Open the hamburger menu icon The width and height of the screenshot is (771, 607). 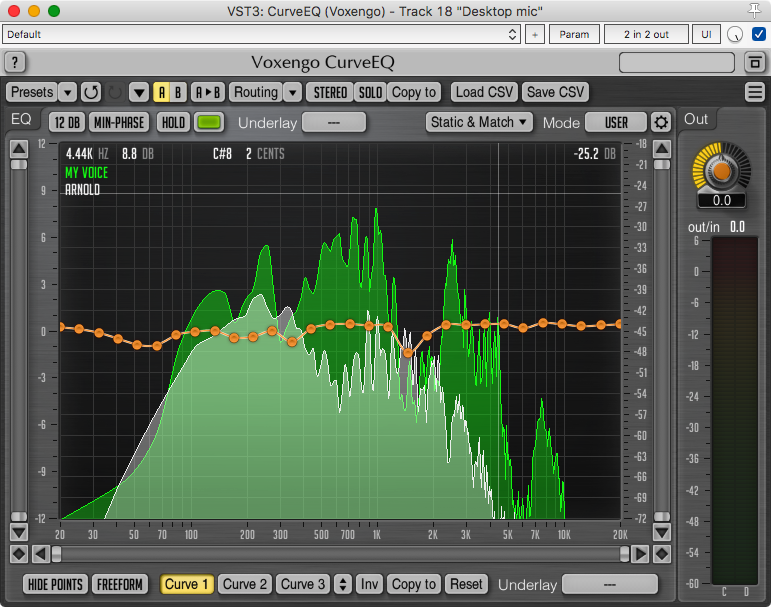coord(755,92)
